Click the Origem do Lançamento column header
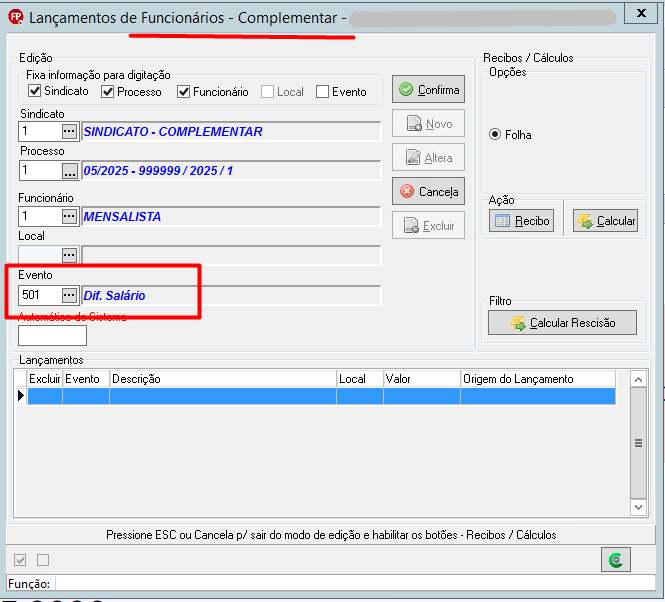665x602 pixels. pyautogui.click(x=538, y=379)
